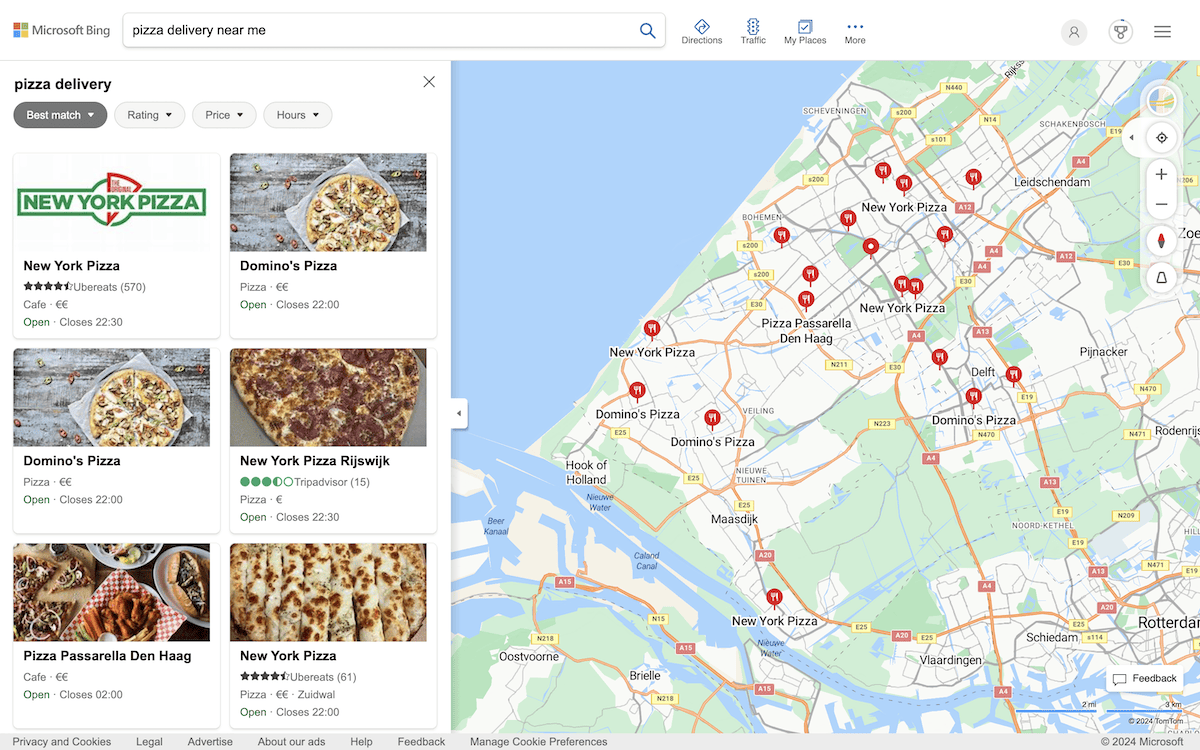Click Closes 02:00 hours text
The image size is (1200, 750).
point(91,695)
